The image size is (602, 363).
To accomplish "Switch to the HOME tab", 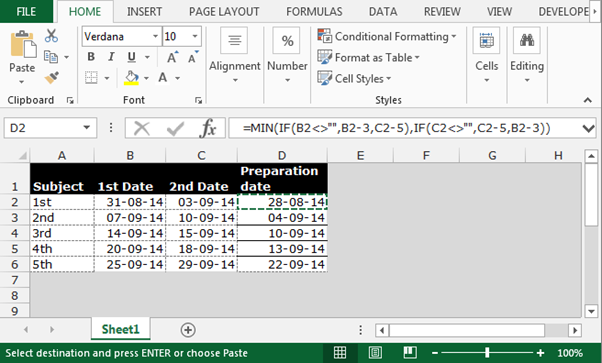I will point(85,12).
